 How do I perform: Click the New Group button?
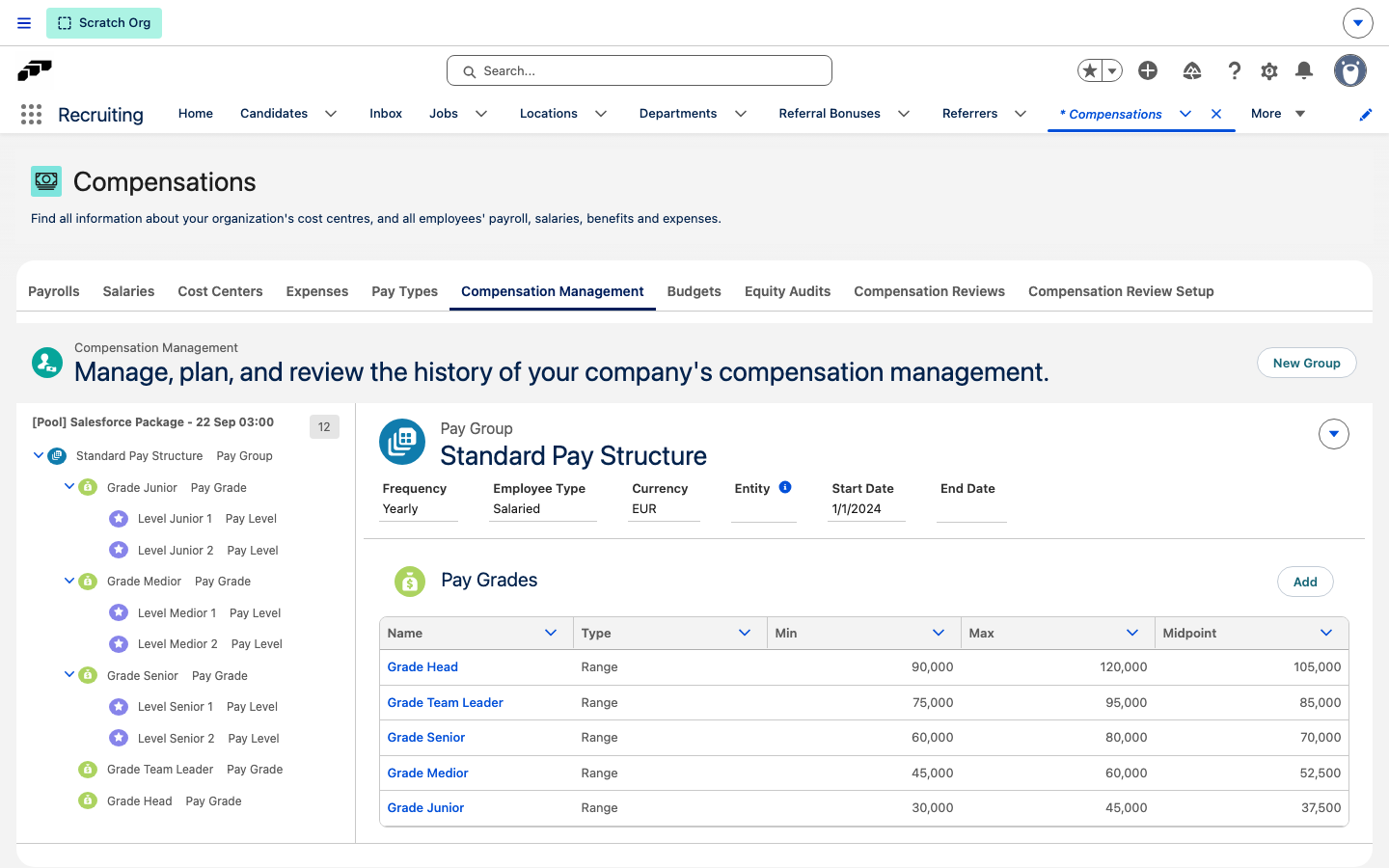tap(1307, 363)
